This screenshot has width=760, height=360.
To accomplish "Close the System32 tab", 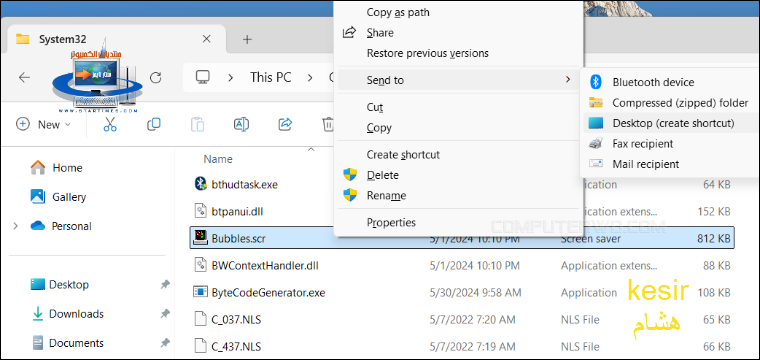I will coord(206,39).
